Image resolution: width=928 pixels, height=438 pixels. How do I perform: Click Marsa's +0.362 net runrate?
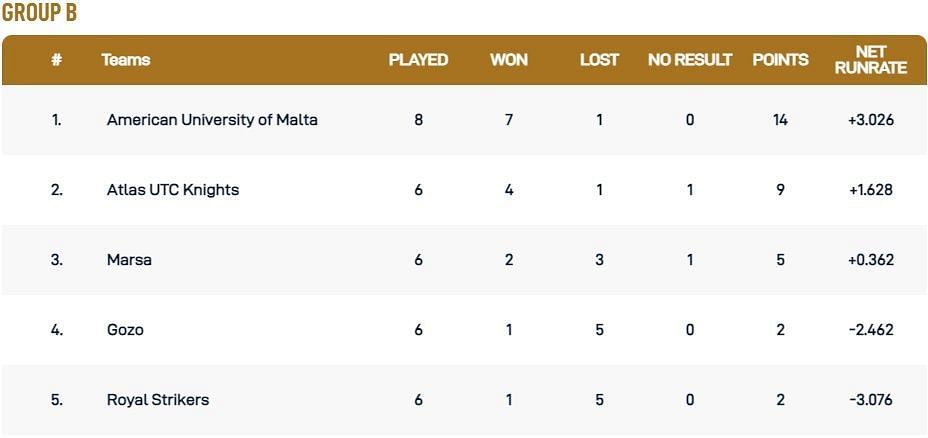coord(869,260)
